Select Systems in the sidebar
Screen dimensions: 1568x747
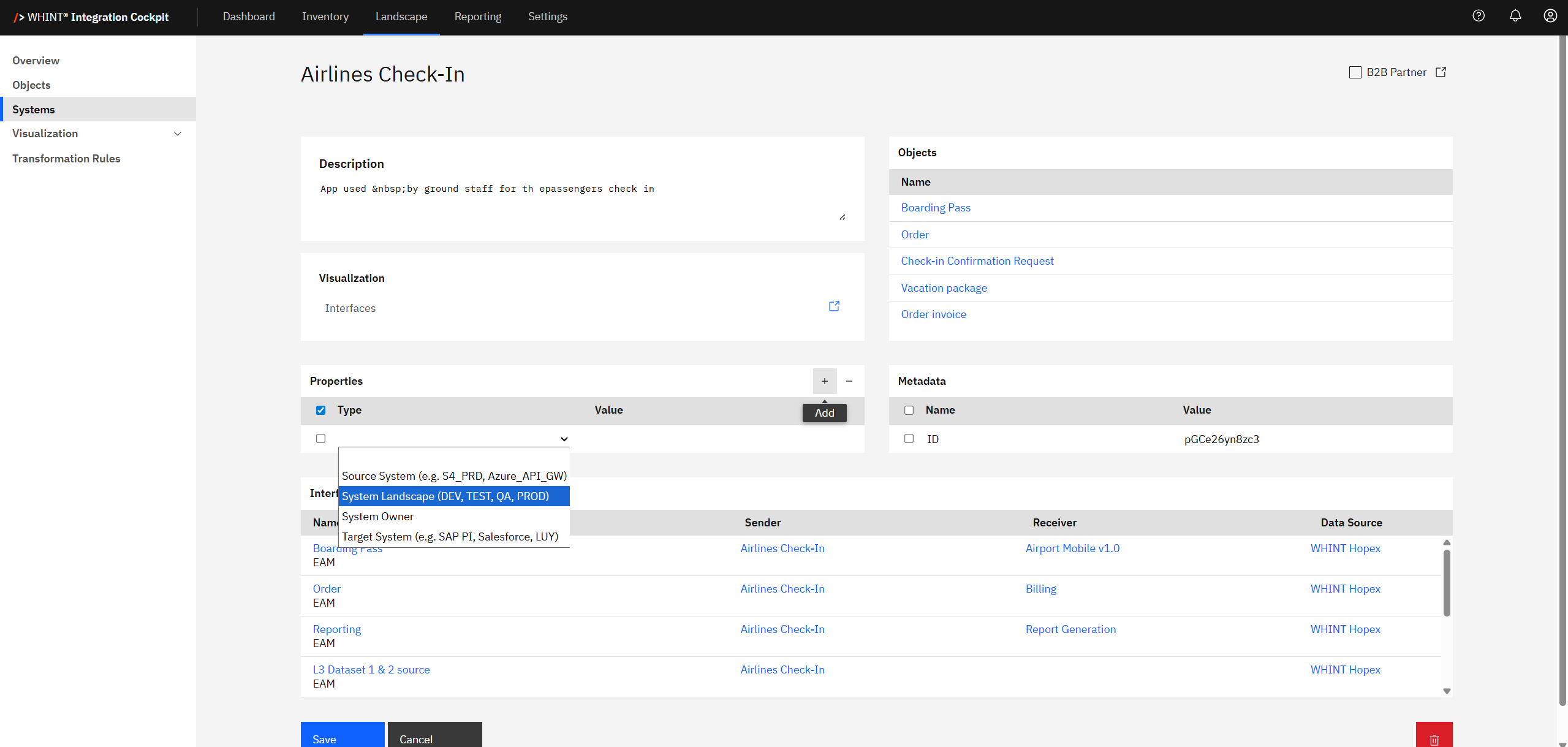coord(98,110)
